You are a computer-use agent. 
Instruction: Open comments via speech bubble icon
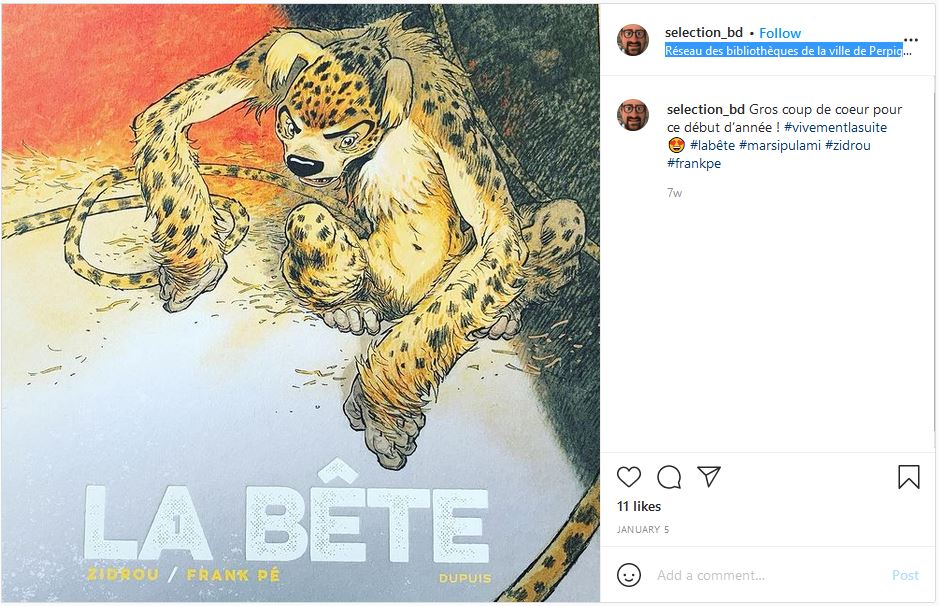(669, 477)
